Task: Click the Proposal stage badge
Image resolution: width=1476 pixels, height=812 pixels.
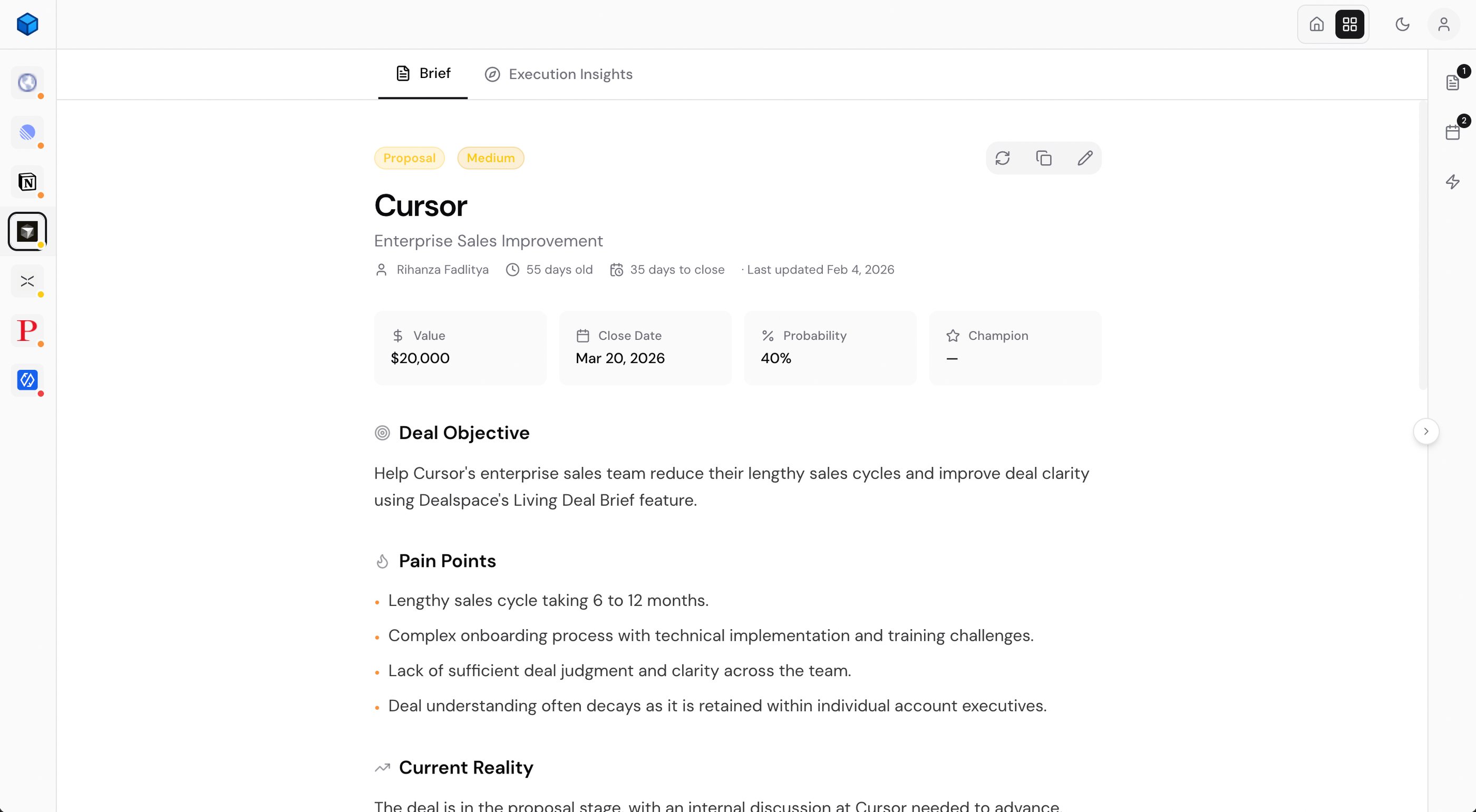Action: click(x=409, y=158)
